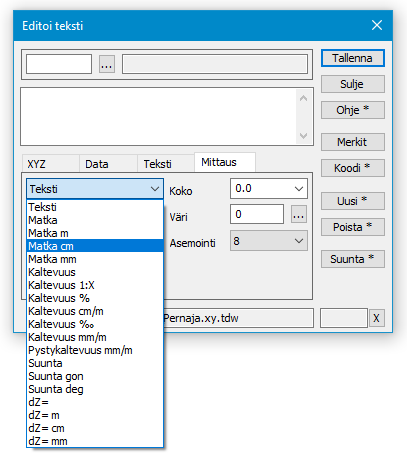Expand the Koko size dropdown
This screenshot has height=459, width=407.
299,189
